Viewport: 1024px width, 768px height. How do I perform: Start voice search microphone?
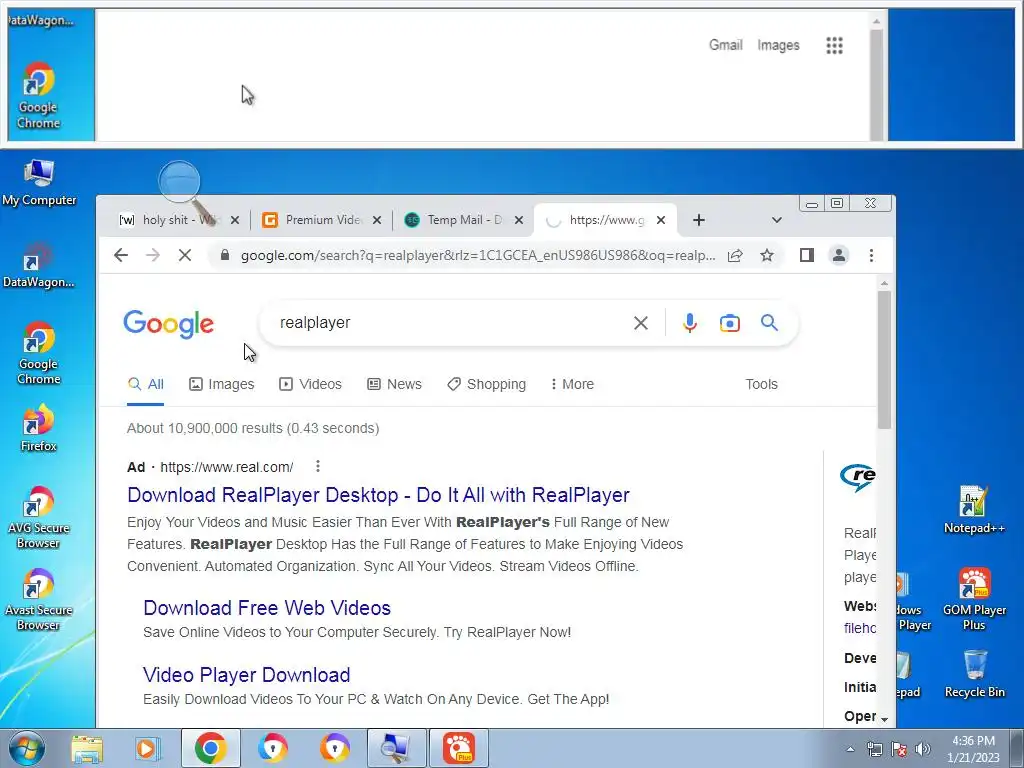tap(690, 323)
